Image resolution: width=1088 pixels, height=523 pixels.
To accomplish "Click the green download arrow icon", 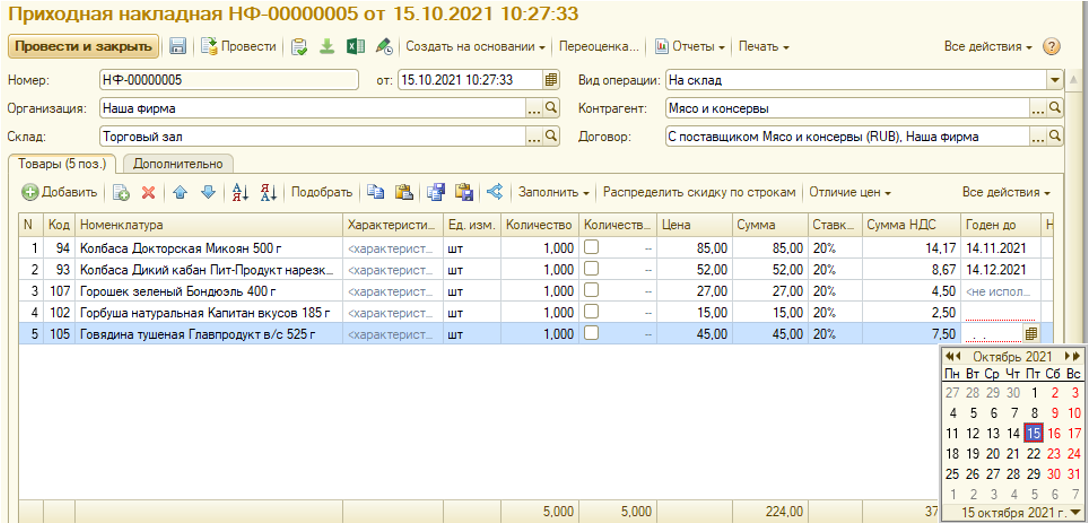I will (x=327, y=47).
